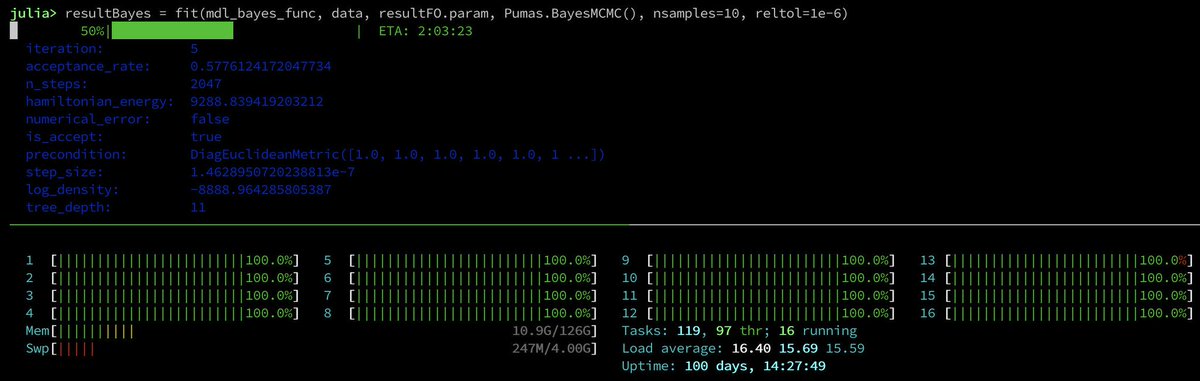Select the hamiltonian_energy value 9288.839419203212

click(x=256, y=101)
